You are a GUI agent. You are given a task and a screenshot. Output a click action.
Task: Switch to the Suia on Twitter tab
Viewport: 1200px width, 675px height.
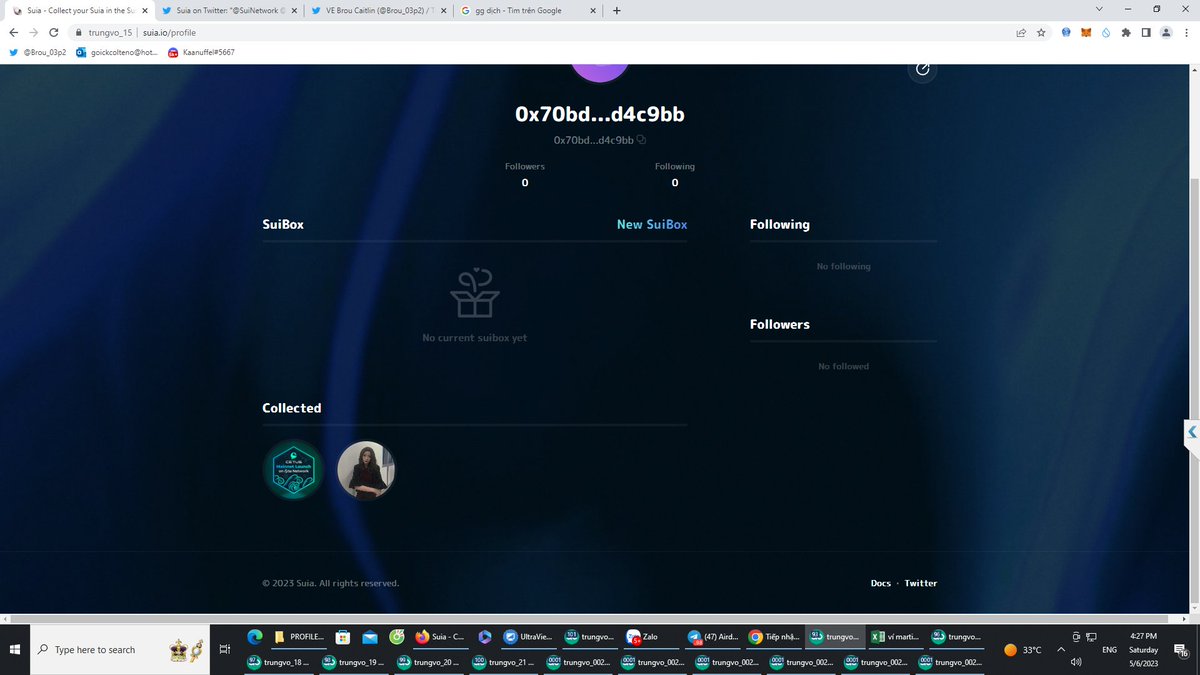(229, 10)
